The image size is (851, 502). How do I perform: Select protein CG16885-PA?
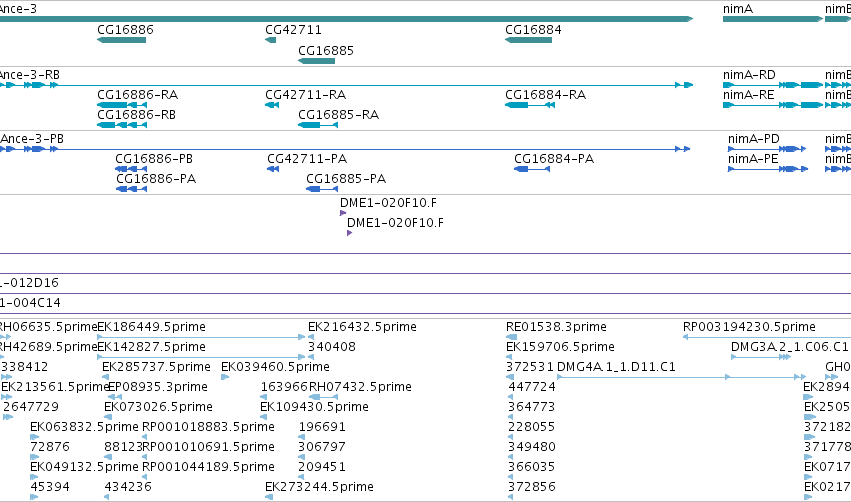click(322, 189)
